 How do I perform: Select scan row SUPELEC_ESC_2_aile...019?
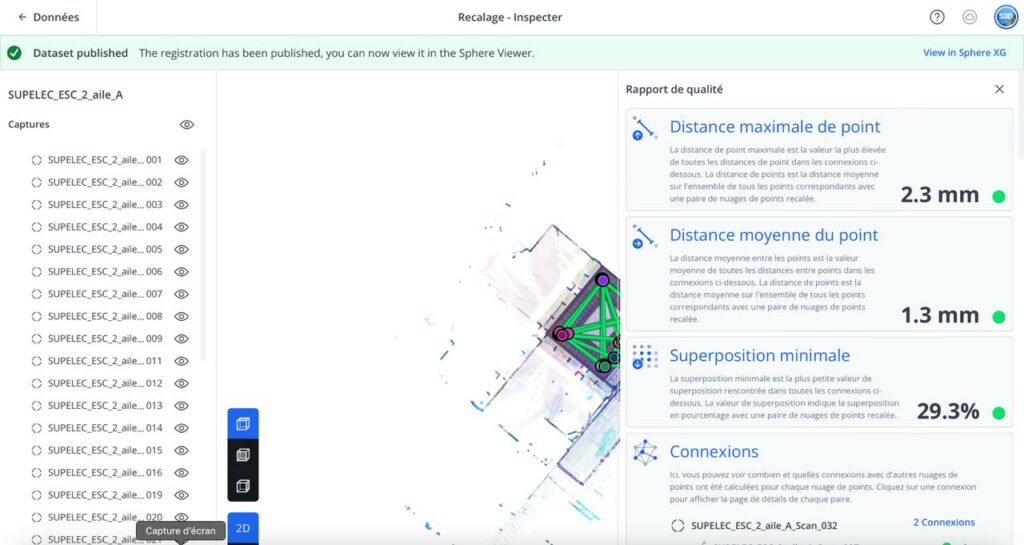tap(104, 495)
